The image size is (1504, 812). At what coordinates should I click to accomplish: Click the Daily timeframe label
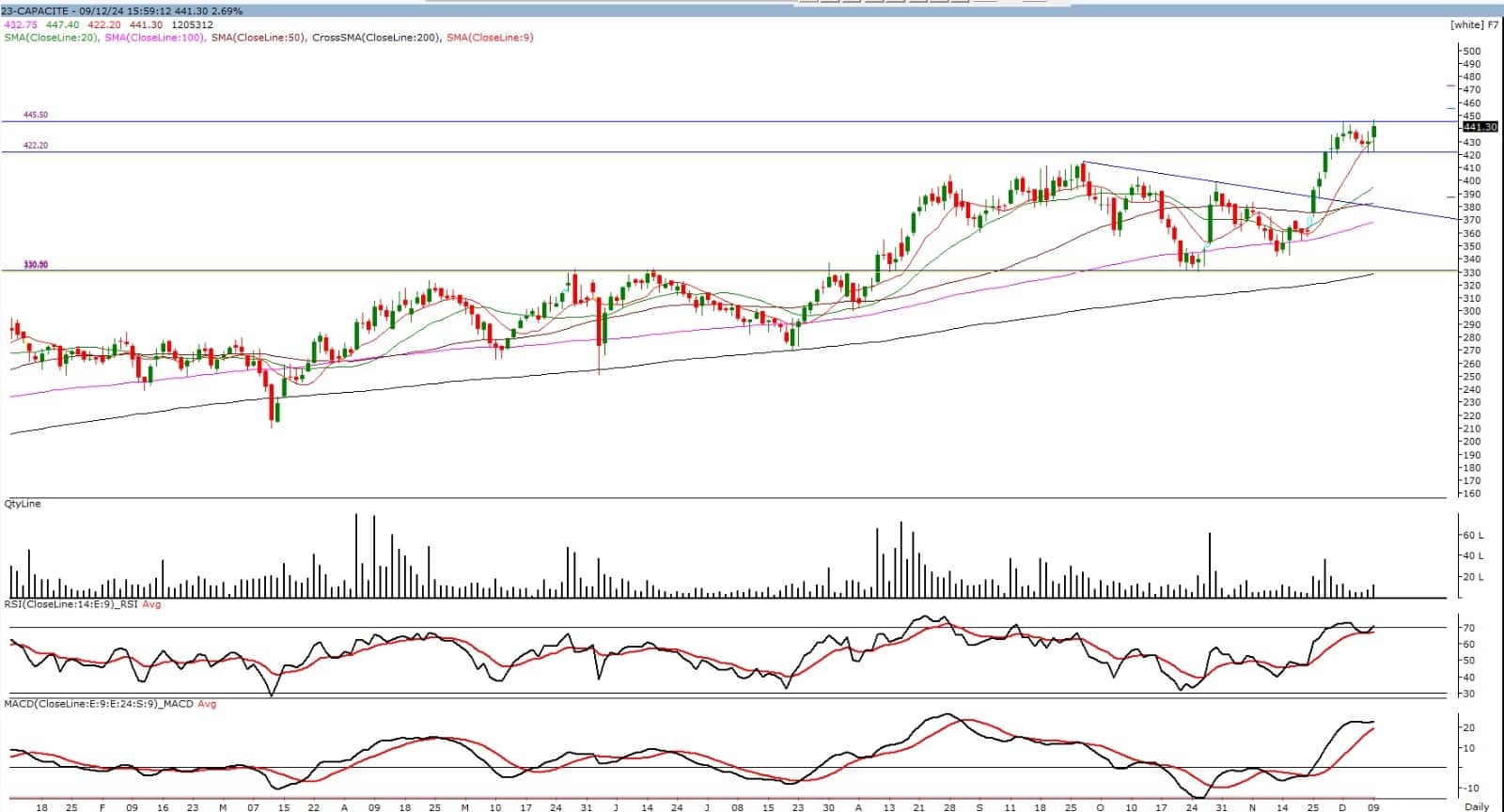click(1477, 806)
